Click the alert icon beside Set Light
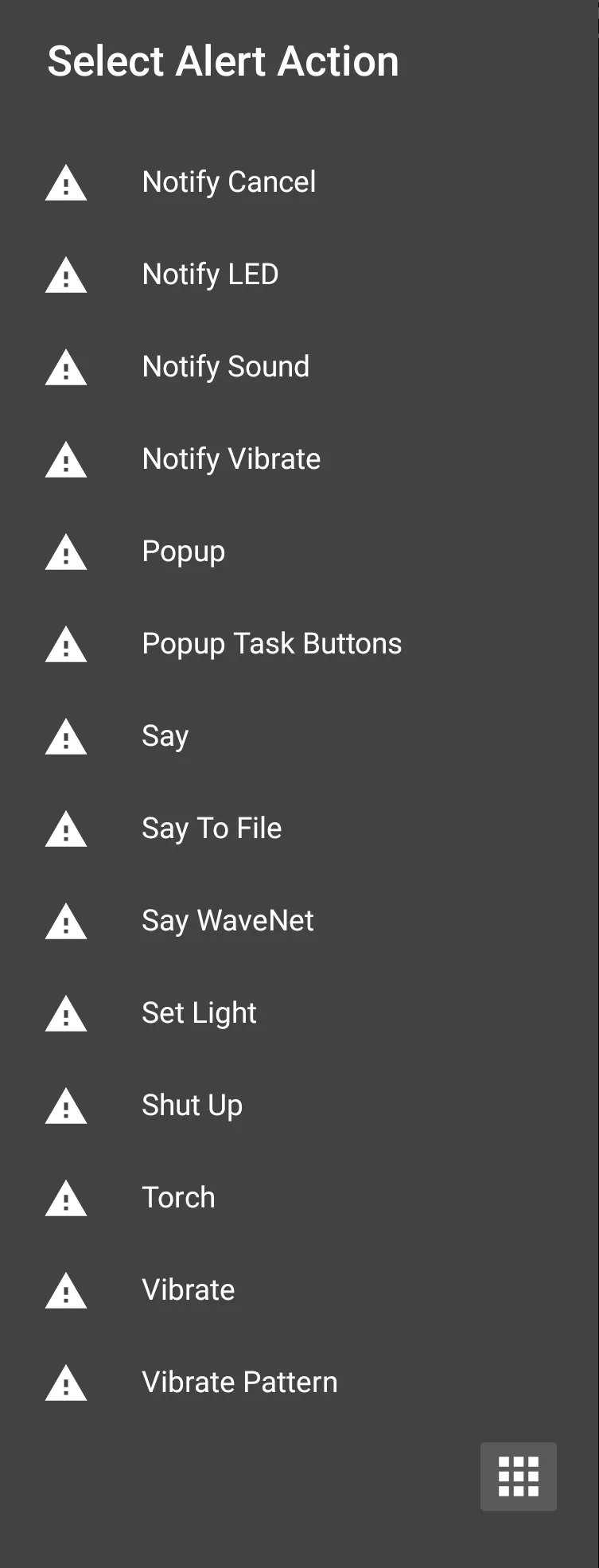599x1568 pixels. tap(66, 1014)
